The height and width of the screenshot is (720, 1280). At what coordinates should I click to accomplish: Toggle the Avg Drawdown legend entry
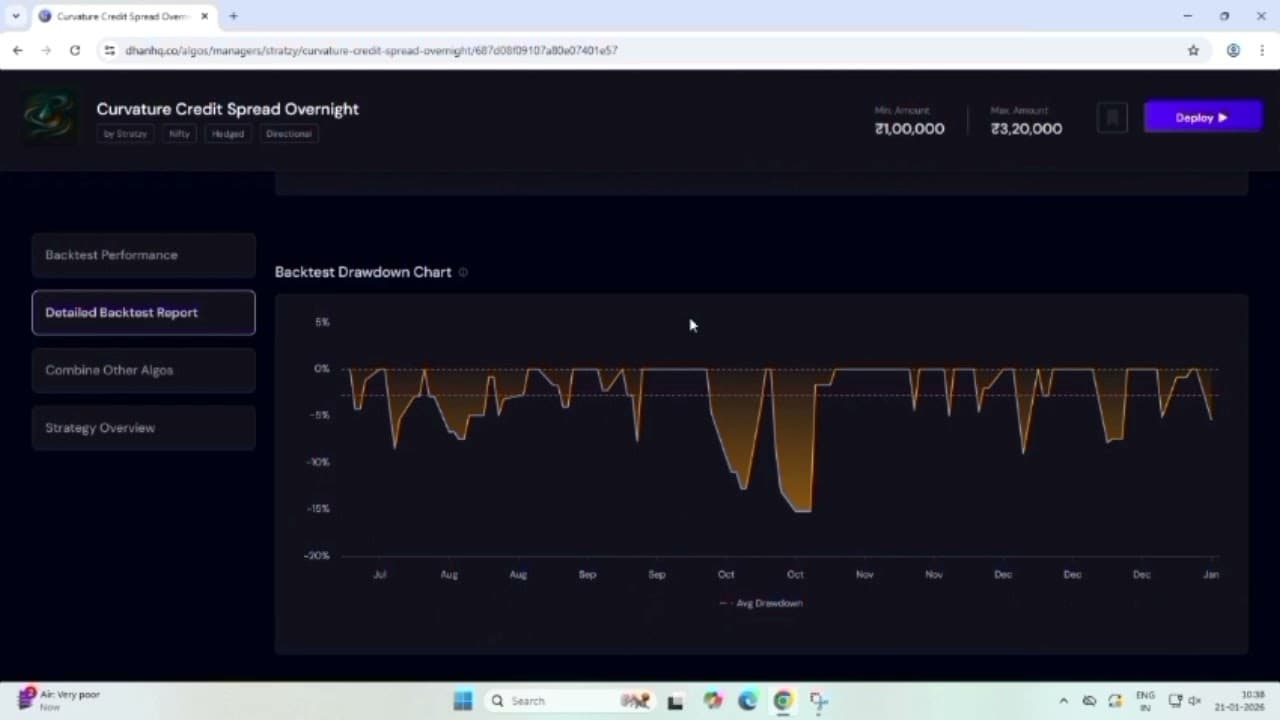pyautogui.click(x=761, y=603)
